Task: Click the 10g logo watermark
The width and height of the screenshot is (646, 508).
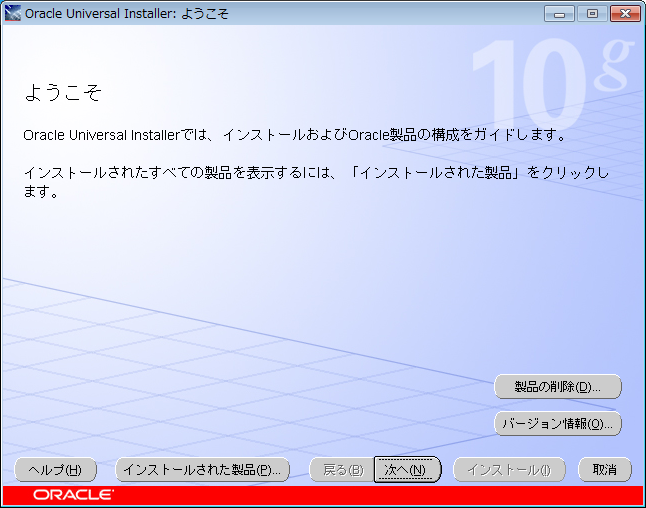Action: [550, 85]
